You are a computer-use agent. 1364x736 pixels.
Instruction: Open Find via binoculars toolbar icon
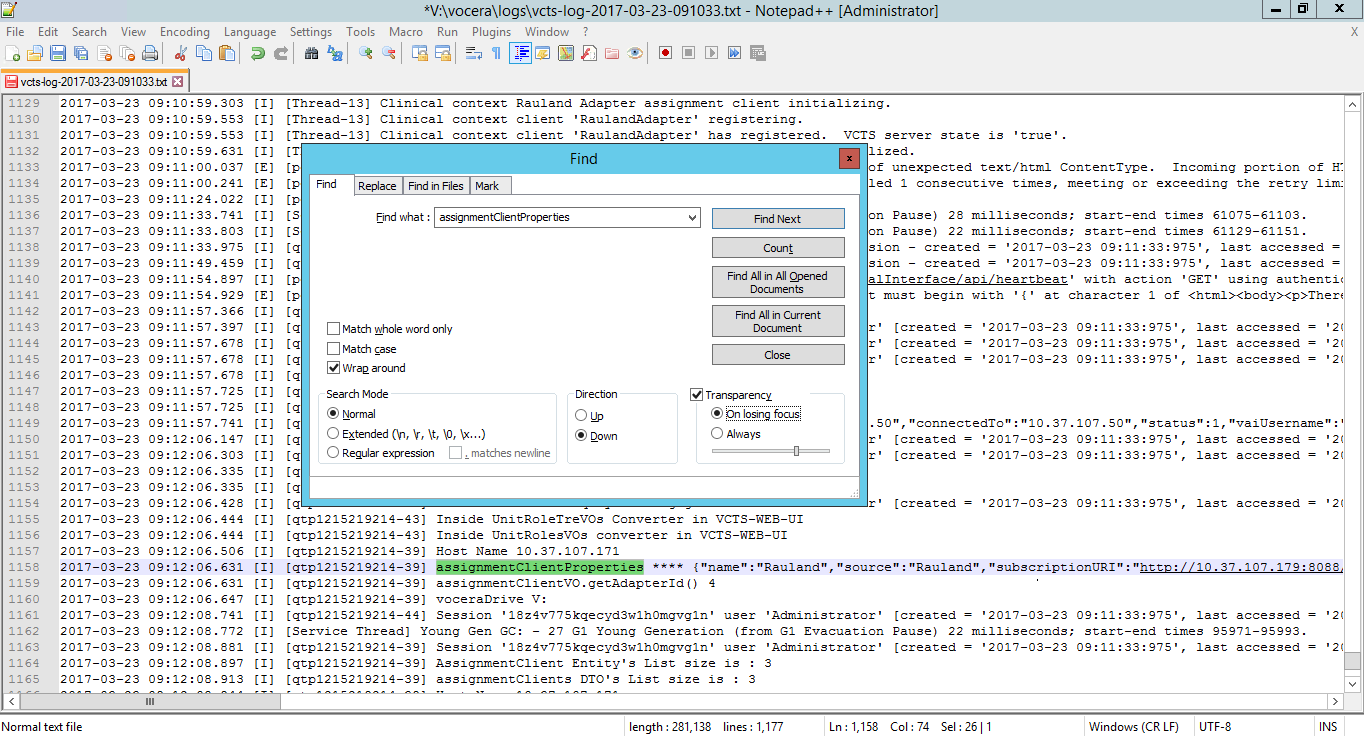311,53
